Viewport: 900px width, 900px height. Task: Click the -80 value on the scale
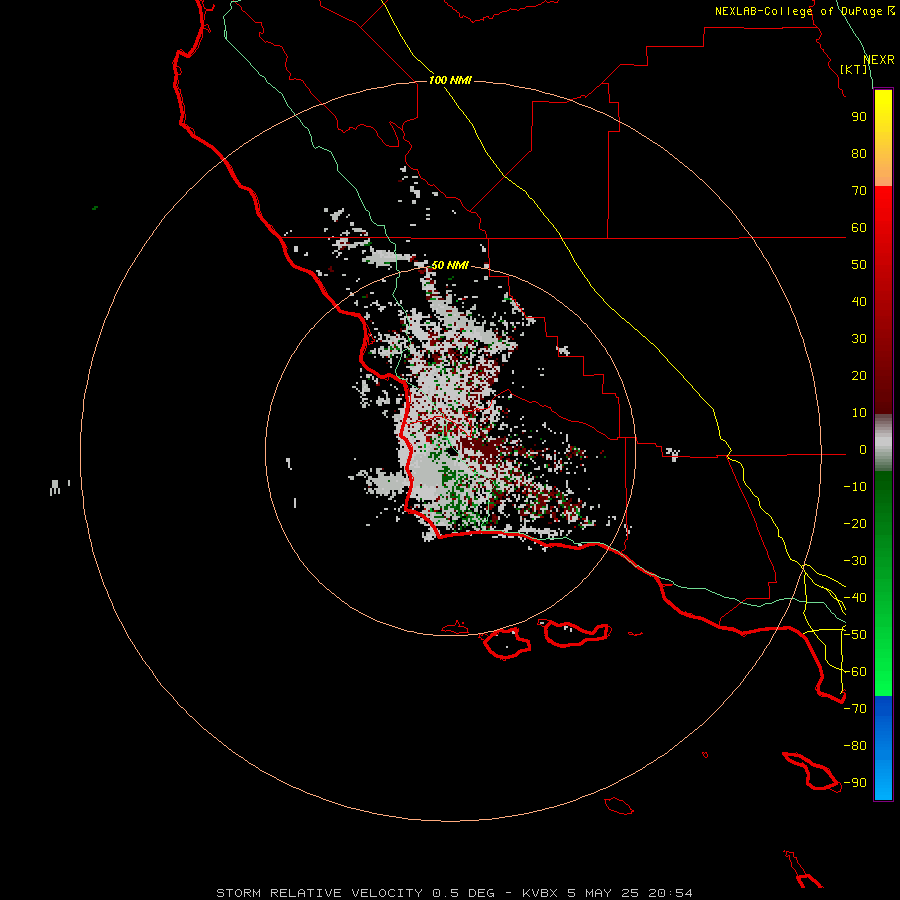tap(855, 746)
